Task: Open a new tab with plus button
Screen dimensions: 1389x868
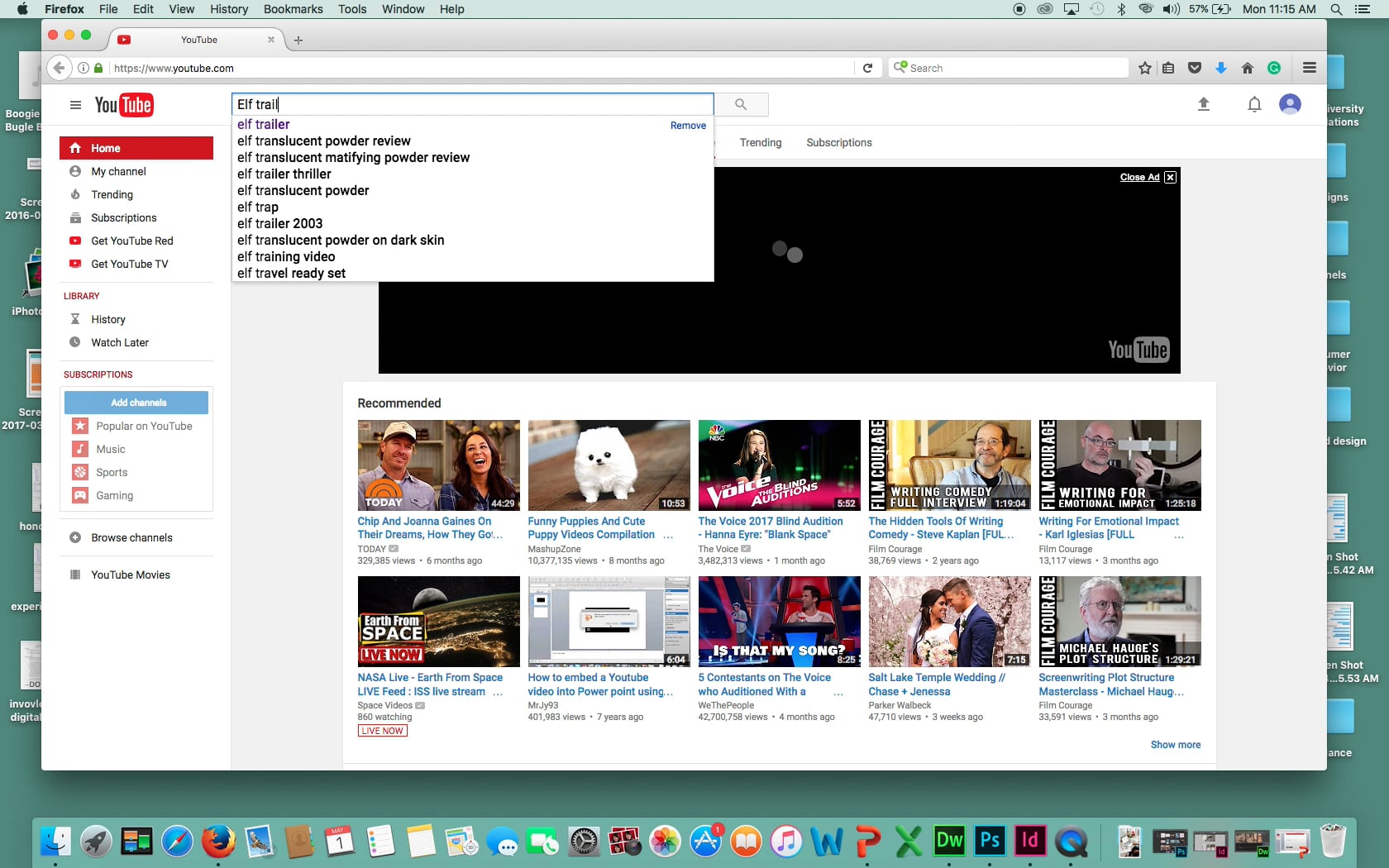Action: tap(298, 40)
